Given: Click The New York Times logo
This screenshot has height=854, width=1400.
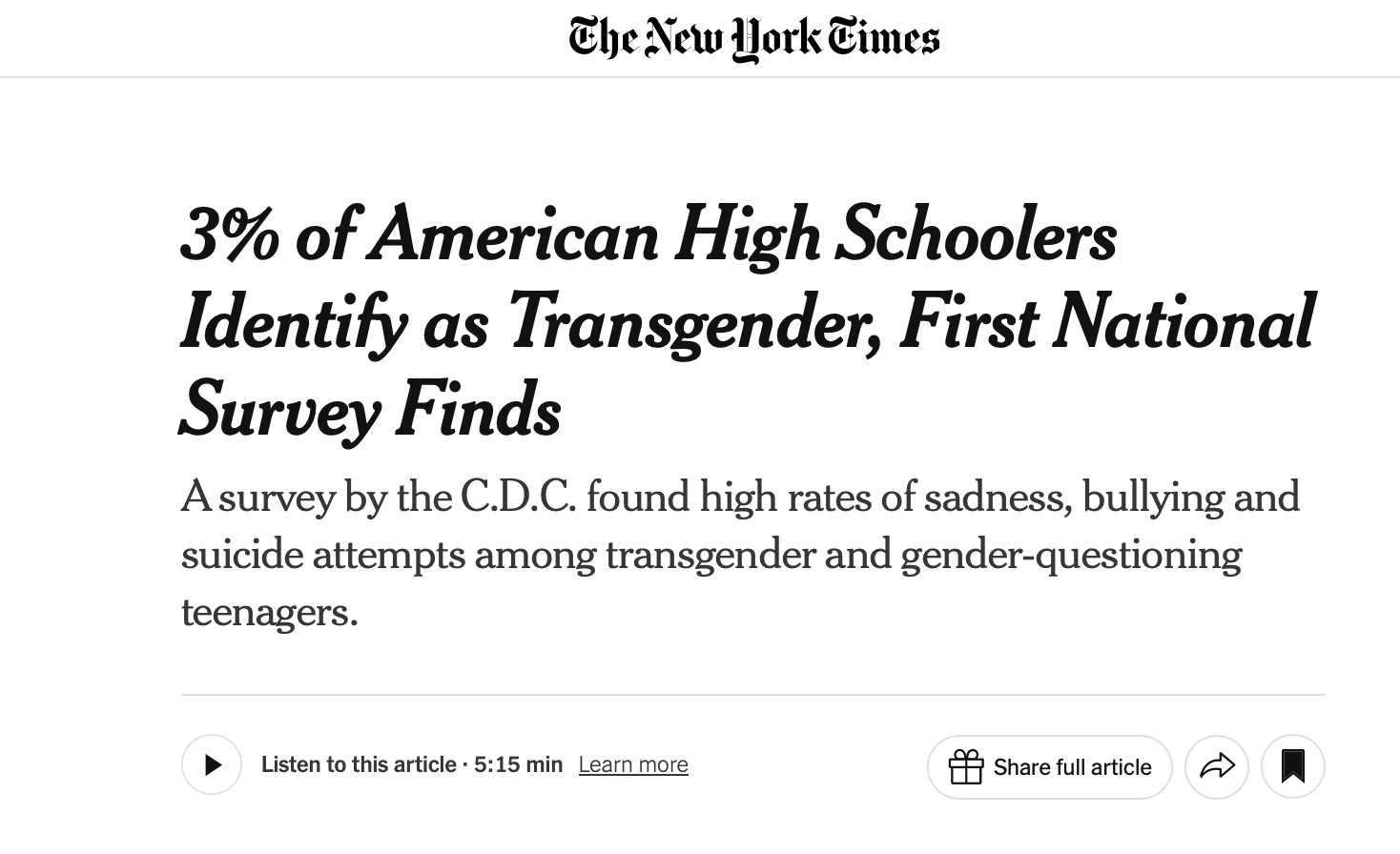Looking at the screenshot, I should (x=753, y=39).
